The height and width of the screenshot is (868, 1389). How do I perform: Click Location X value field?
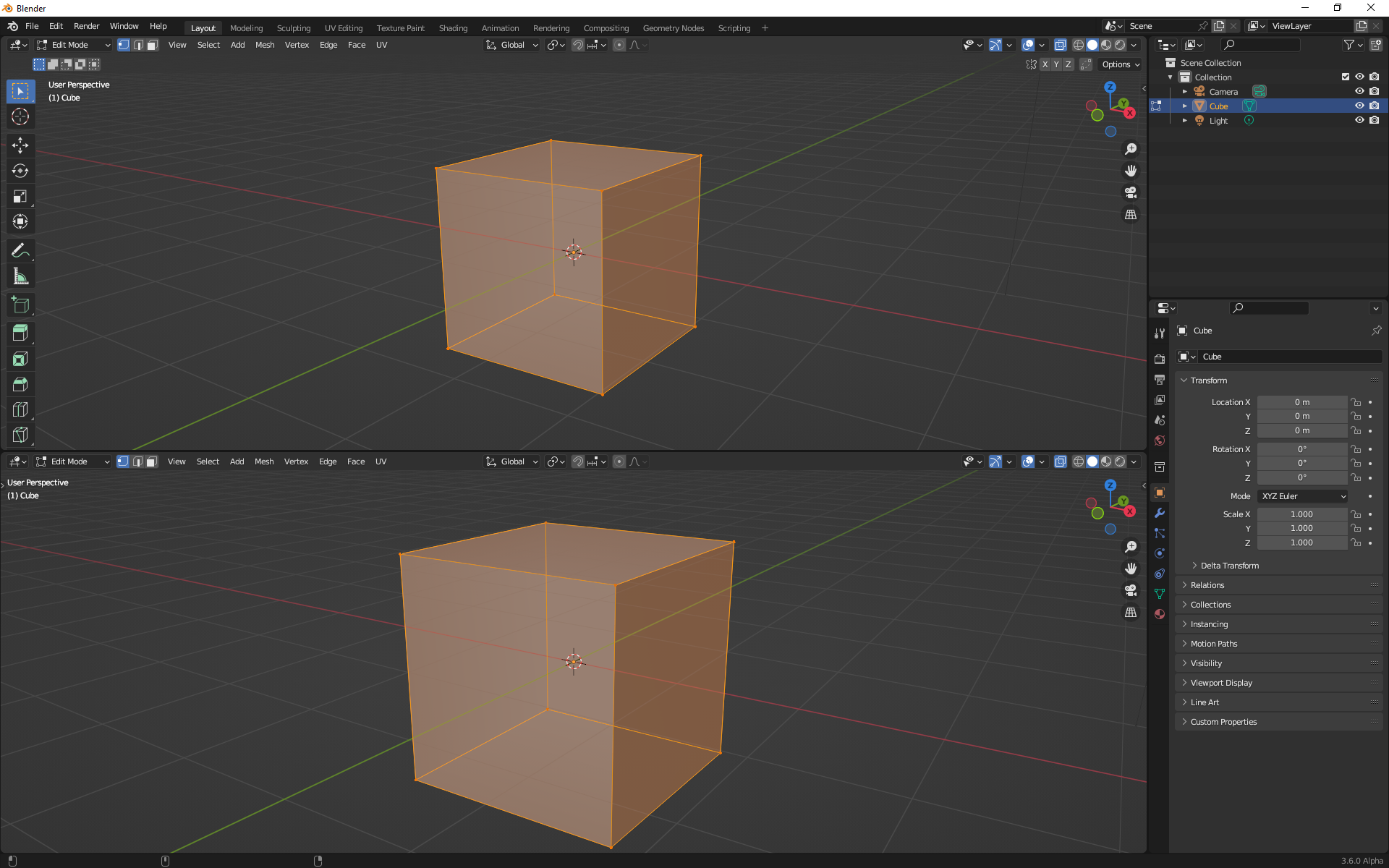click(x=1302, y=402)
